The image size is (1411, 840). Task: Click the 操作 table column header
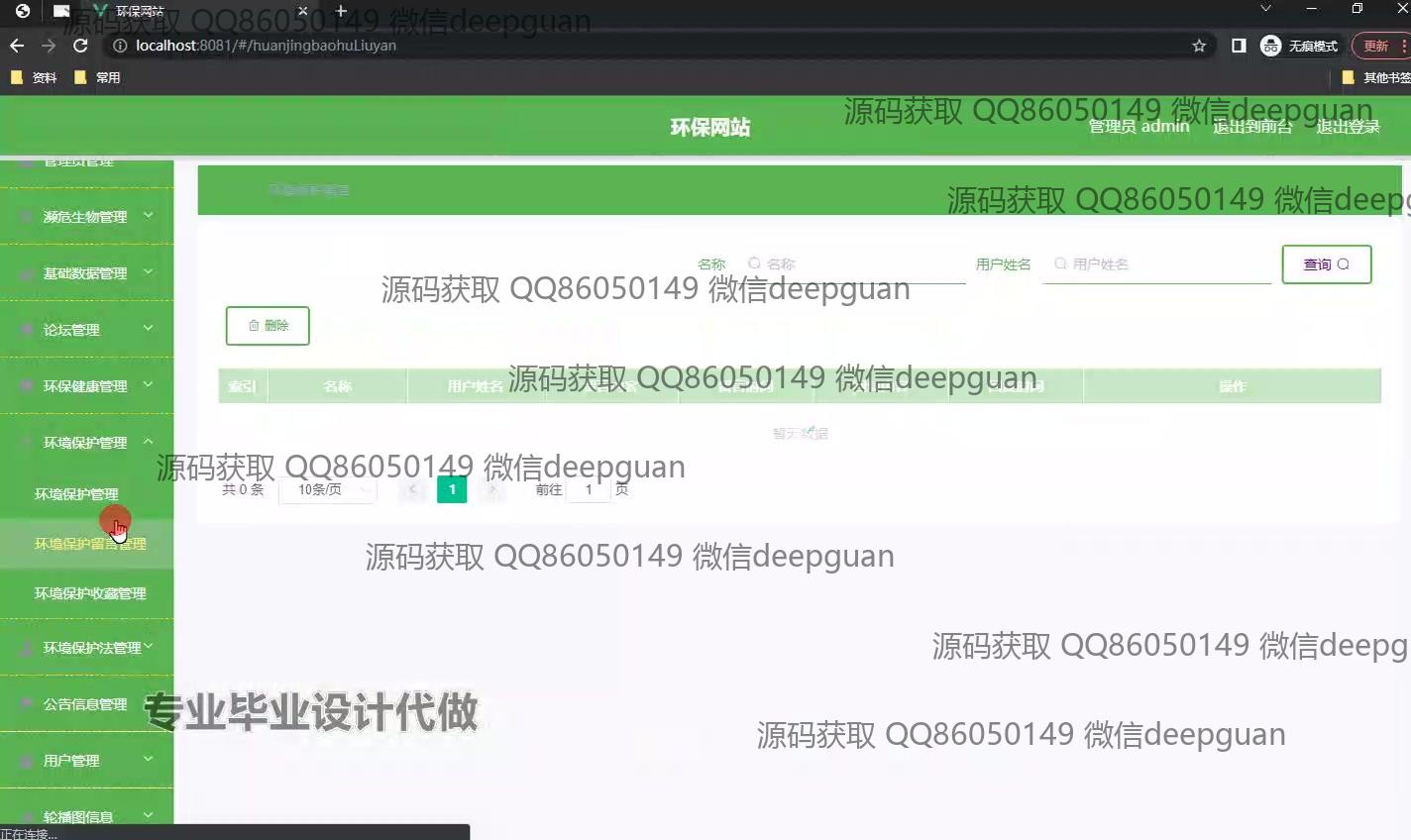point(1232,386)
